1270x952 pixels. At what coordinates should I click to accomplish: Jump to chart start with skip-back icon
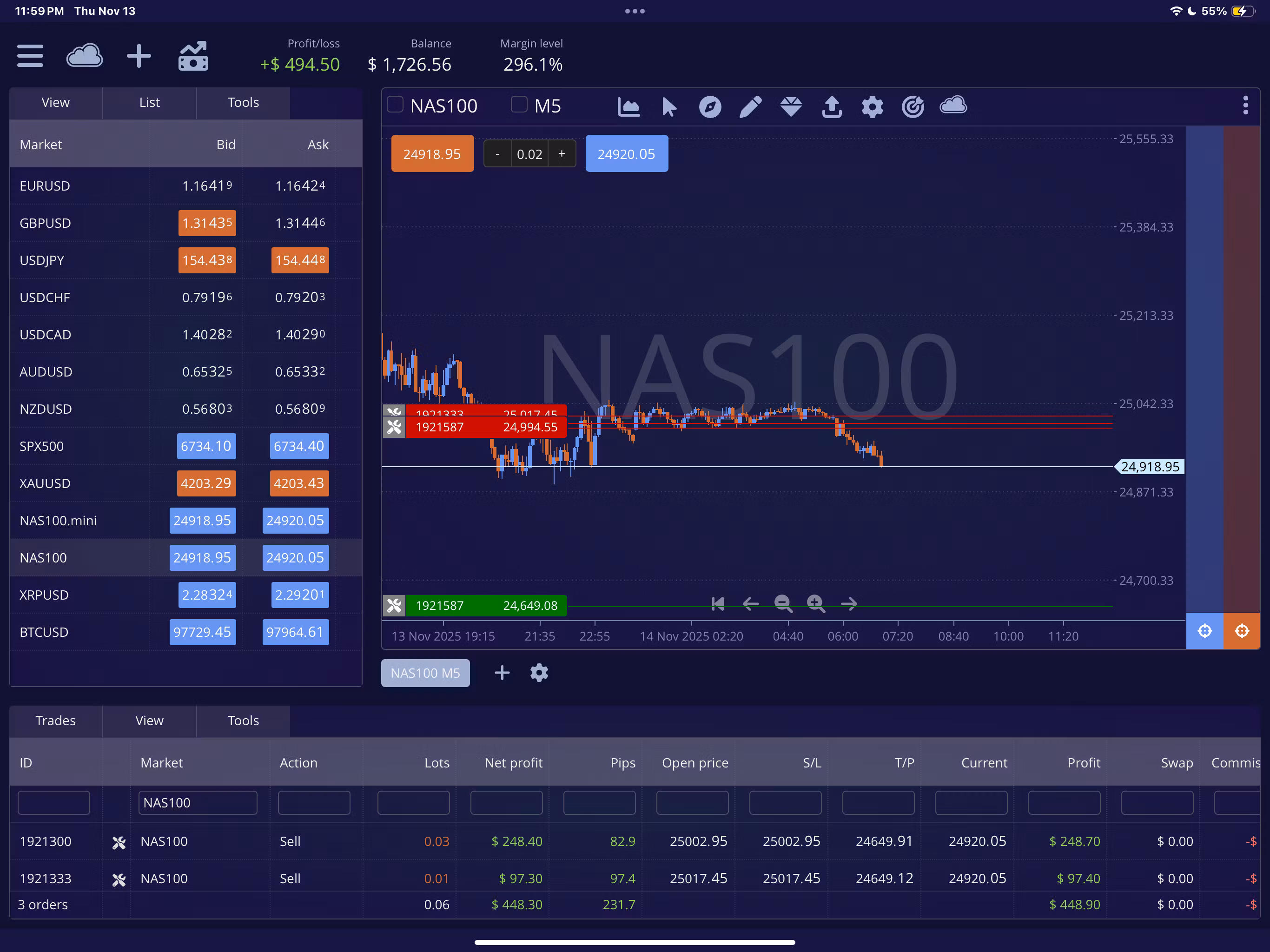tap(718, 603)
